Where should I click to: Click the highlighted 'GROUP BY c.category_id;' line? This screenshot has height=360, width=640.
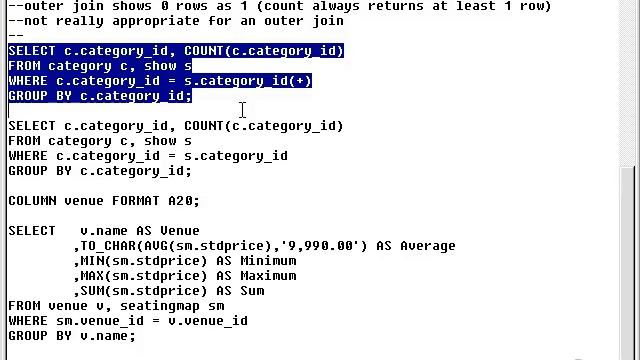pos(100,96)
